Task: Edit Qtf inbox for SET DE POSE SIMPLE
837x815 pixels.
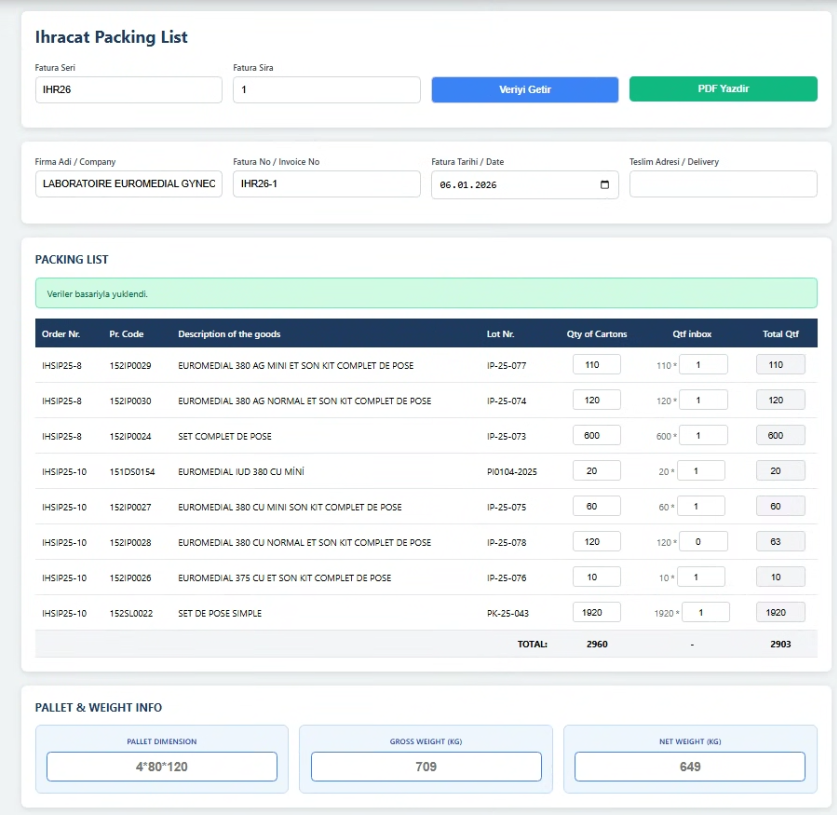Action: [x=705, y=612]
